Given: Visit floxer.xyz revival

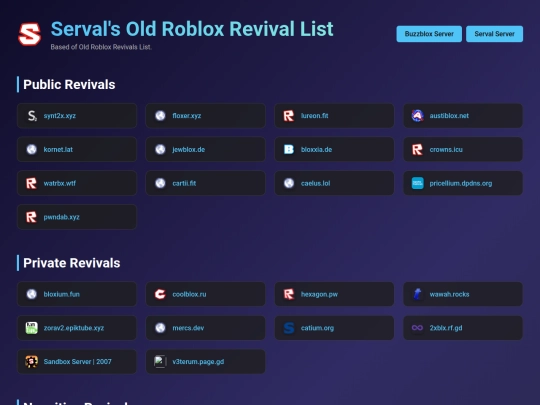Looking at the screenshot, I should tap(187, 116).
